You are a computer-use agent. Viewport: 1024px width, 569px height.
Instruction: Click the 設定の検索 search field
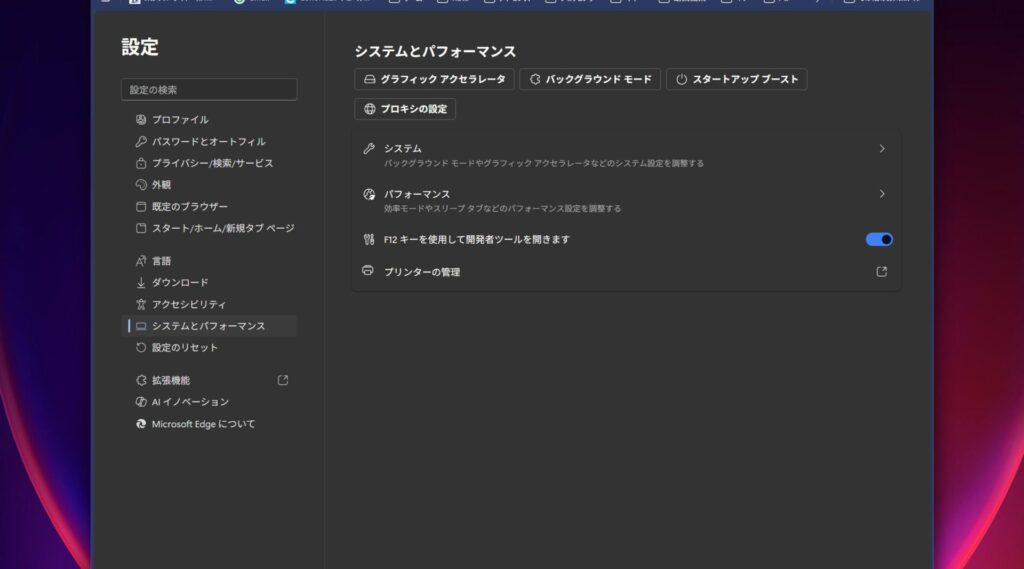point(209,90)
